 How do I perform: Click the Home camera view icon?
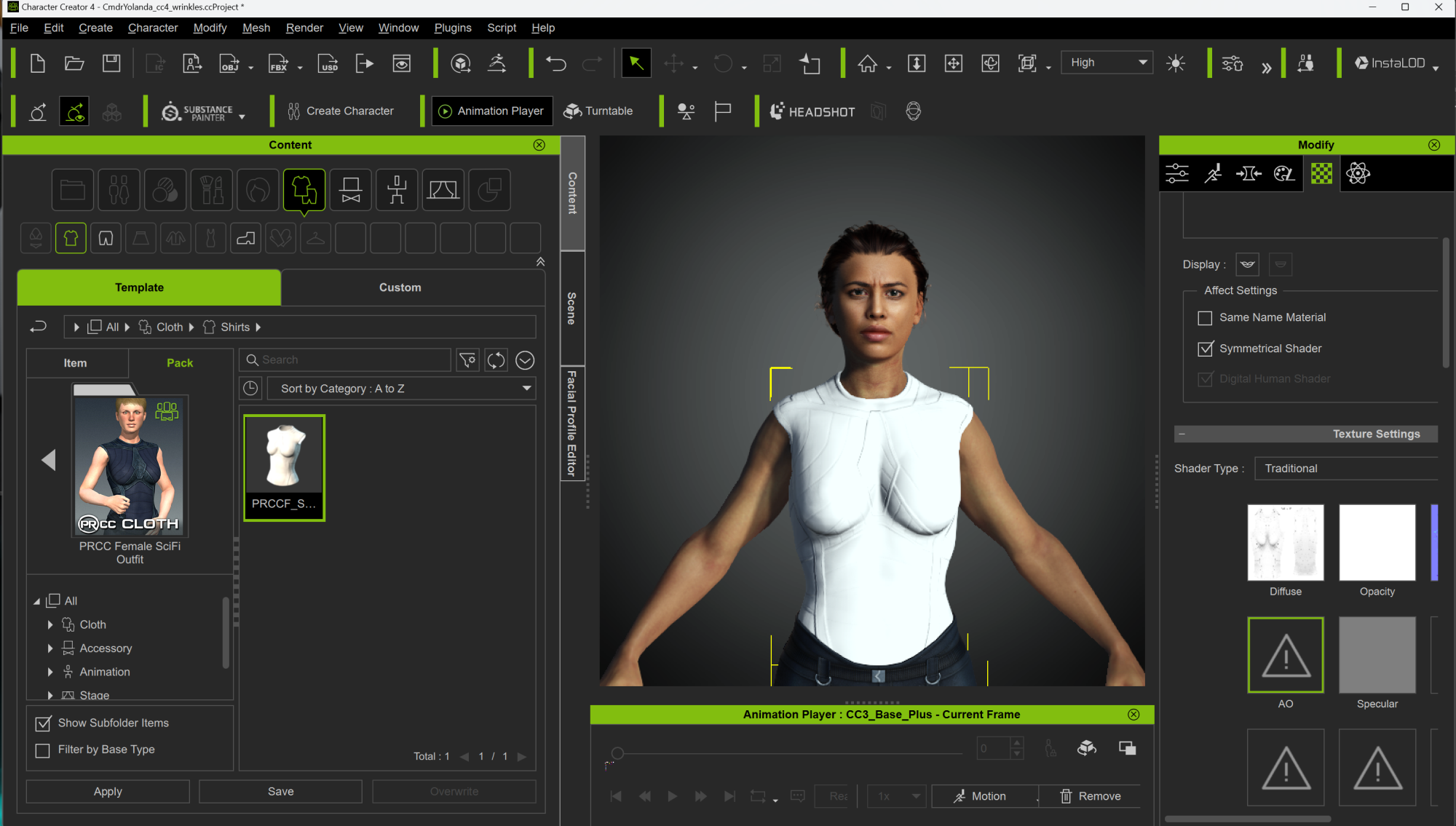point(867,63)
